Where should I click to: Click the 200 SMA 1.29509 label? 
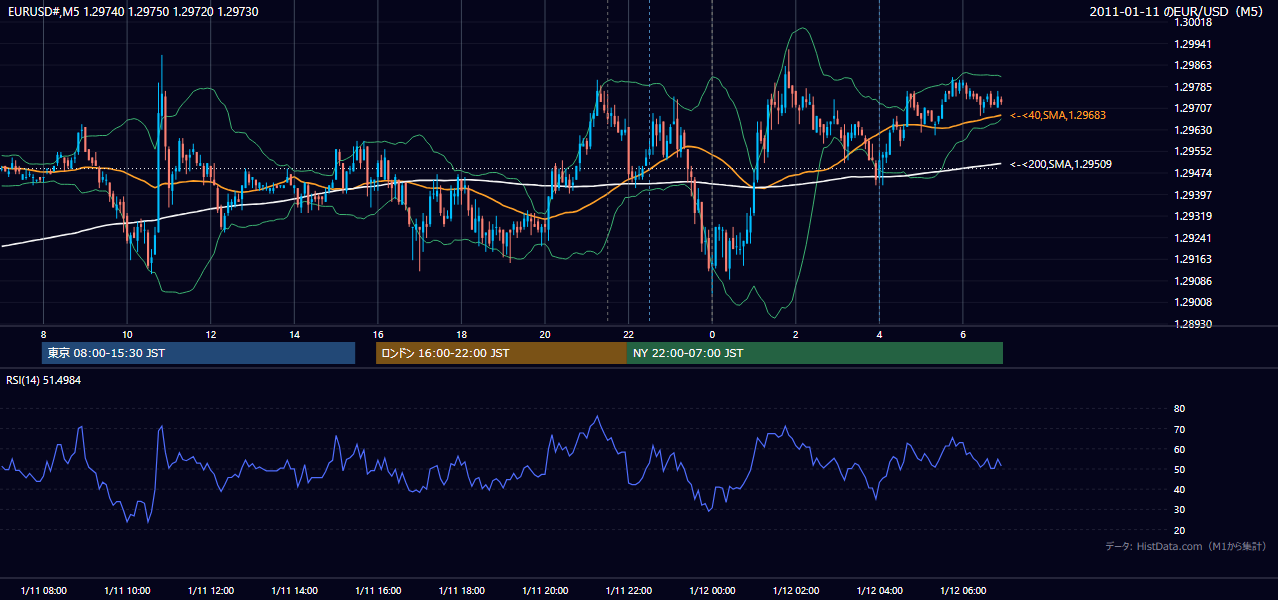click(x=1061, y=164)
